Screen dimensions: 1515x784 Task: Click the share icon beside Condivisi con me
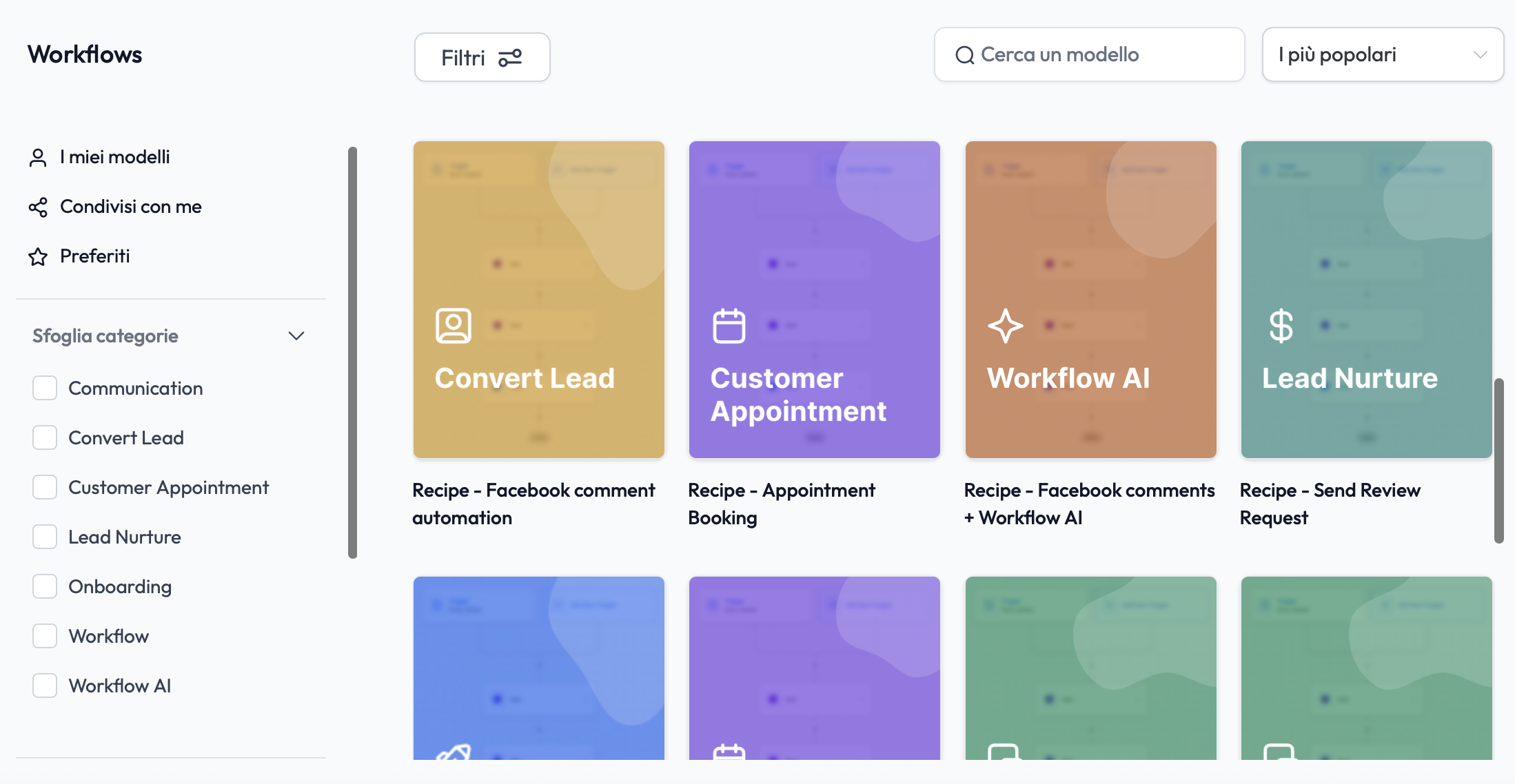[x=38, y=207]
